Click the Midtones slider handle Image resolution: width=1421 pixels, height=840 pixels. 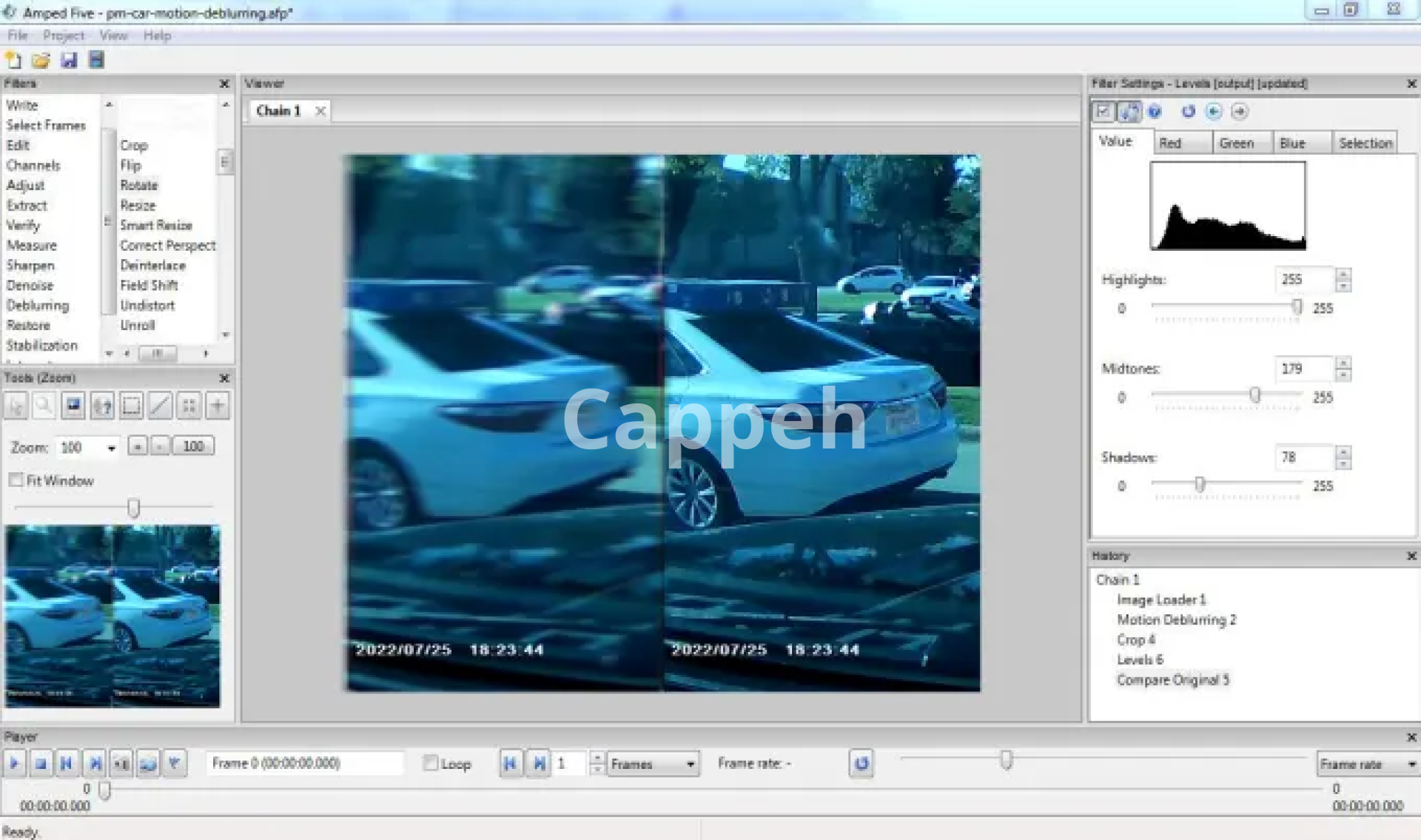tap(1255, 395)
